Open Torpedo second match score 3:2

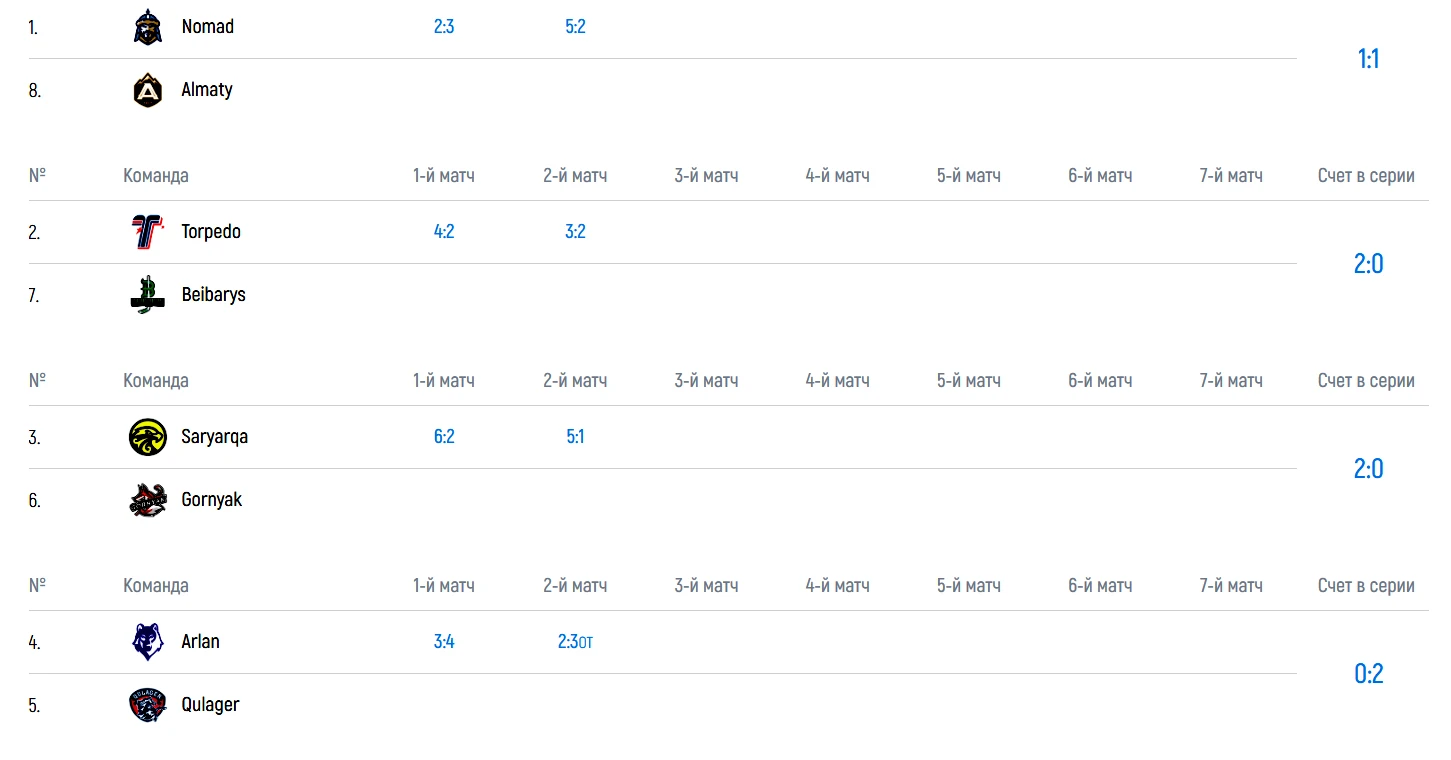575,232
